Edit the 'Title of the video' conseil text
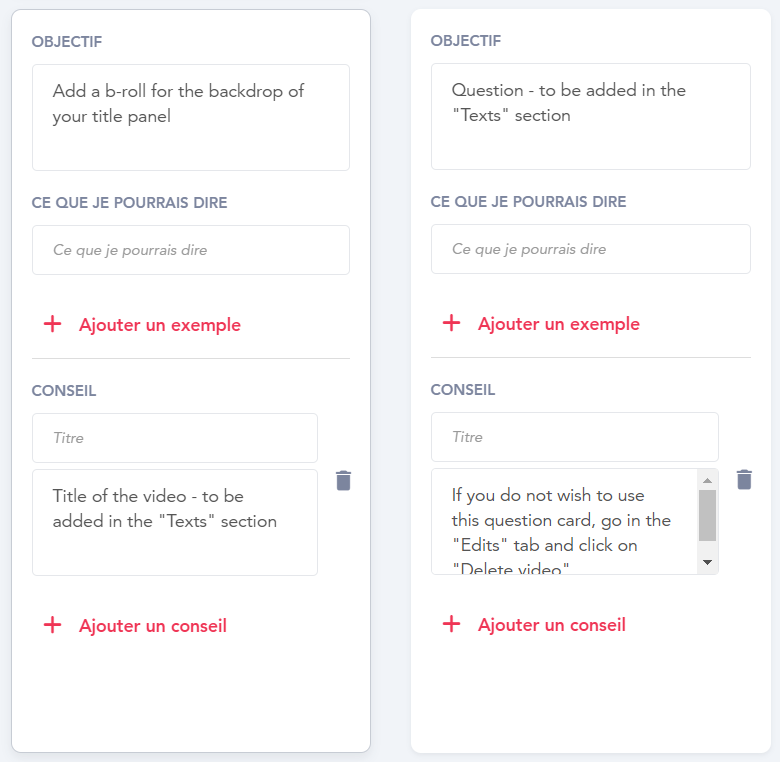The height and width of the screenshot is (762, 780). pos(175,522)
